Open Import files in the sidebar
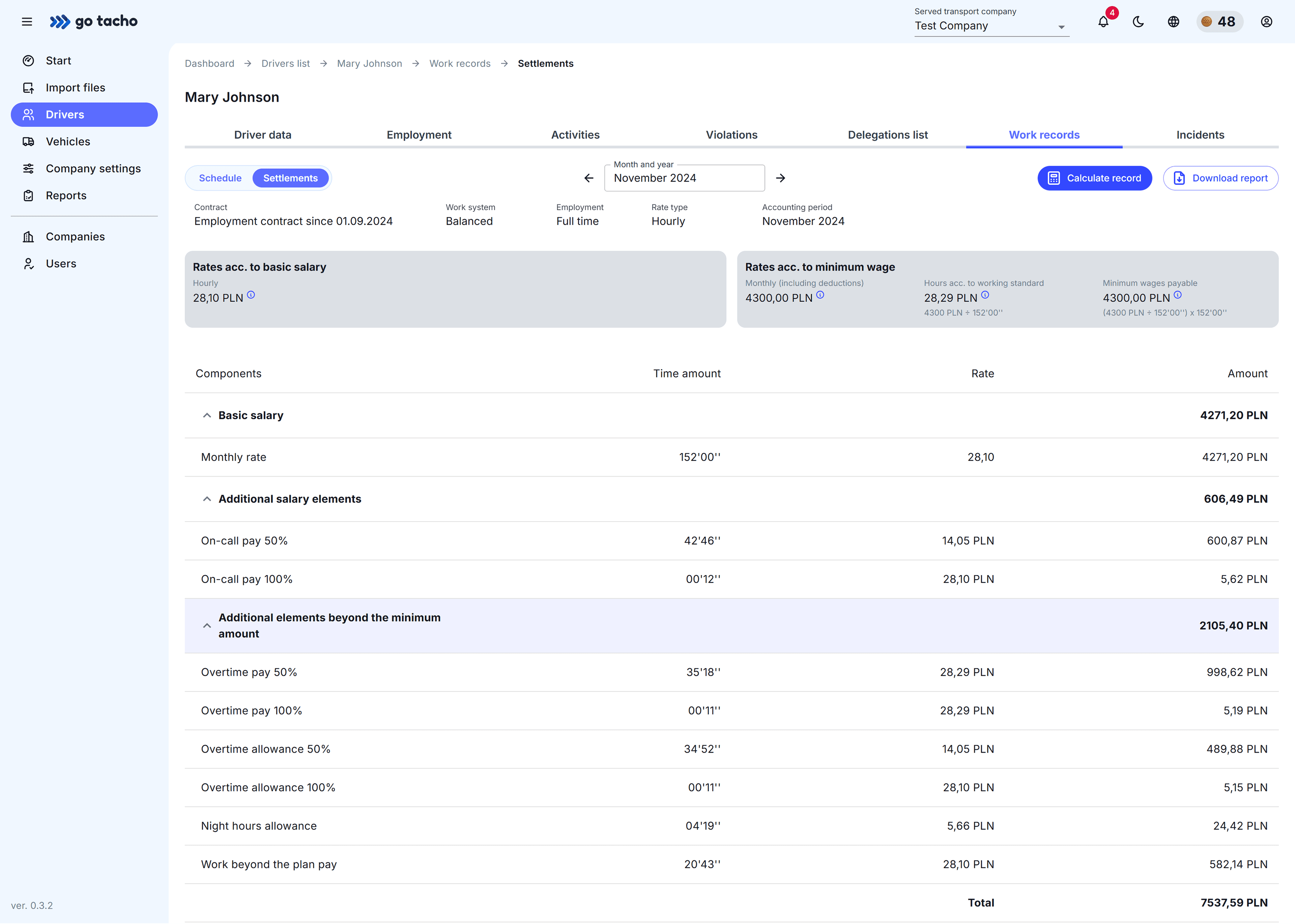Image resolution: width=1295 pixels, height=924 pixels. pos(84,88)
